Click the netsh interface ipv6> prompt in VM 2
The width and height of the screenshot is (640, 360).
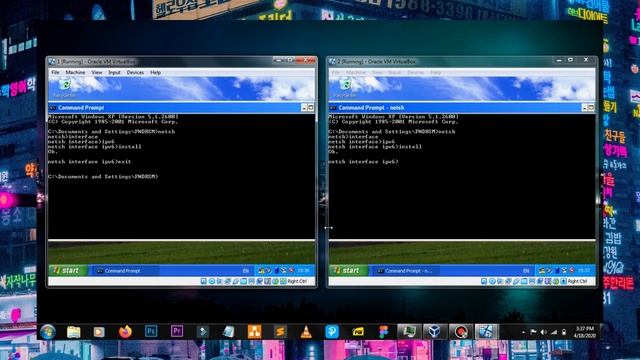363,162
